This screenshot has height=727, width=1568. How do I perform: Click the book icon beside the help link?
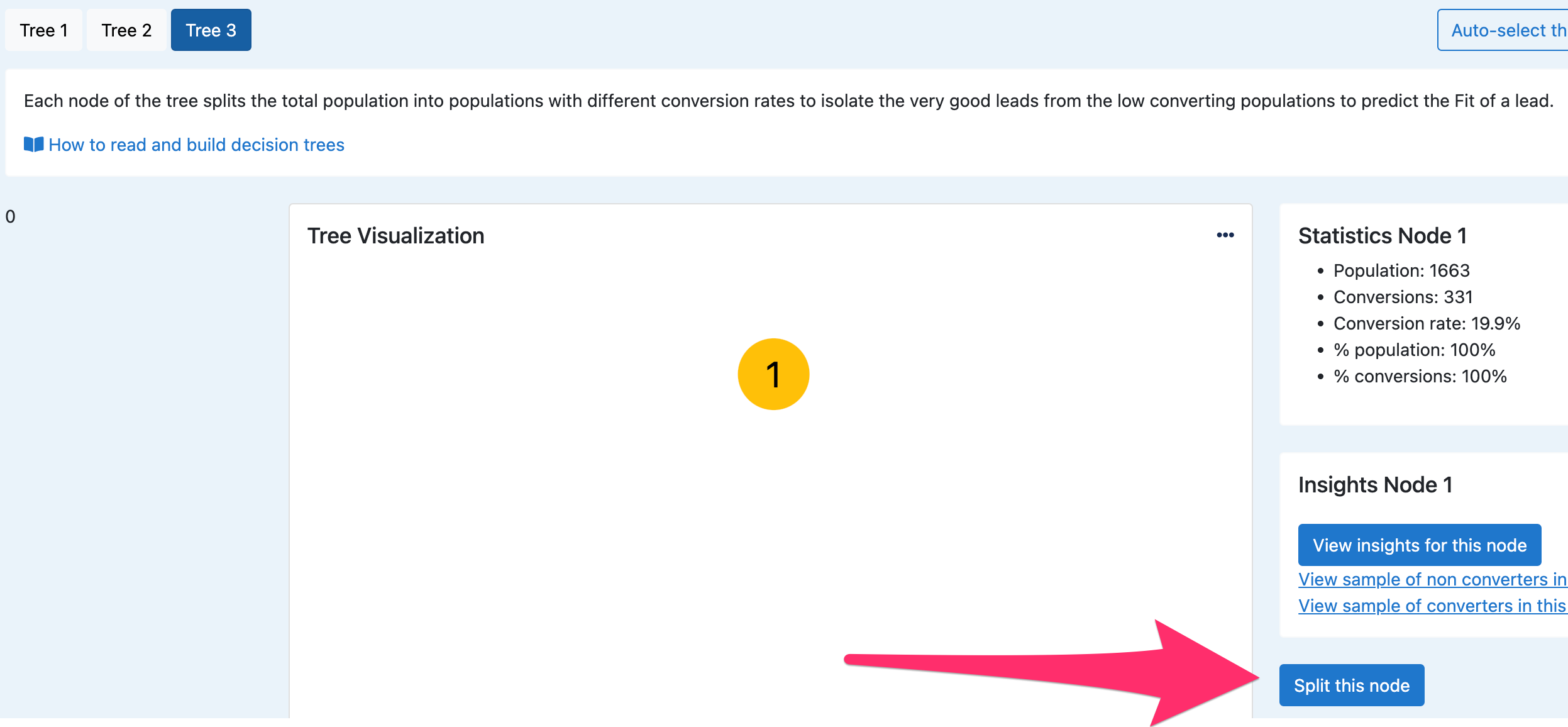click(x=33, y=145)
